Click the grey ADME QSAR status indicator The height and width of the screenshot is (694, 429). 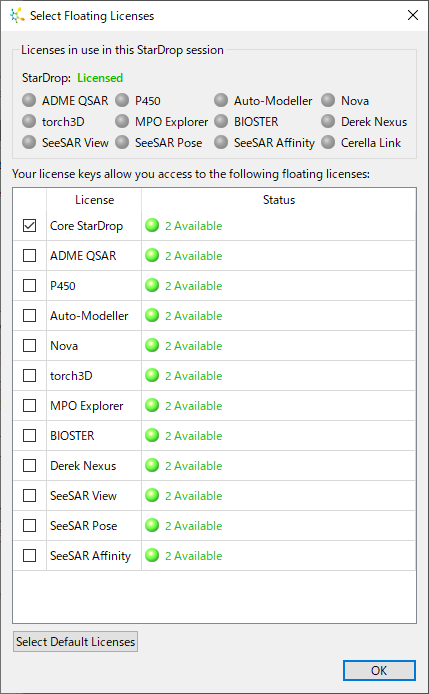[x=29, y=100]
